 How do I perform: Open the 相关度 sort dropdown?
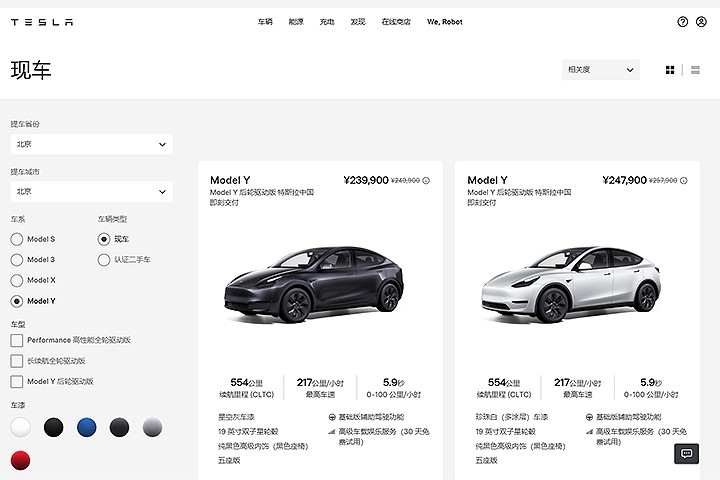[x=601, y=70]
